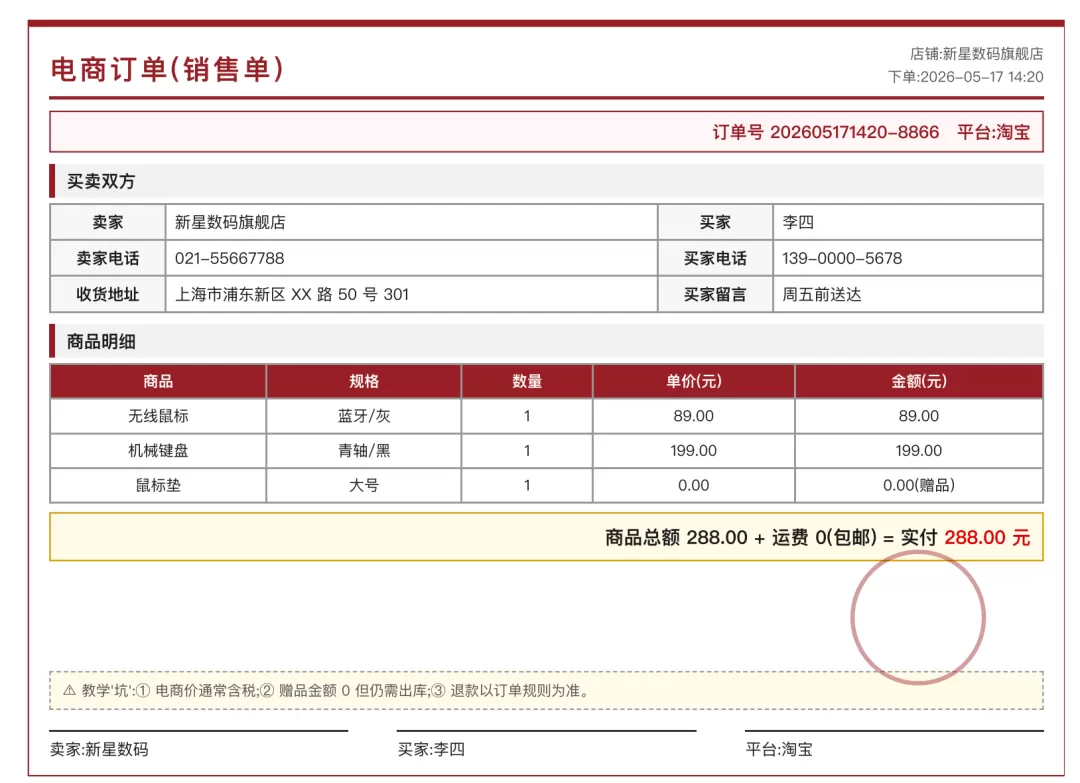Click amount cell of the 机械键盘 row
This screenshot has width=1080, height=783.
[x=919, y=450]
